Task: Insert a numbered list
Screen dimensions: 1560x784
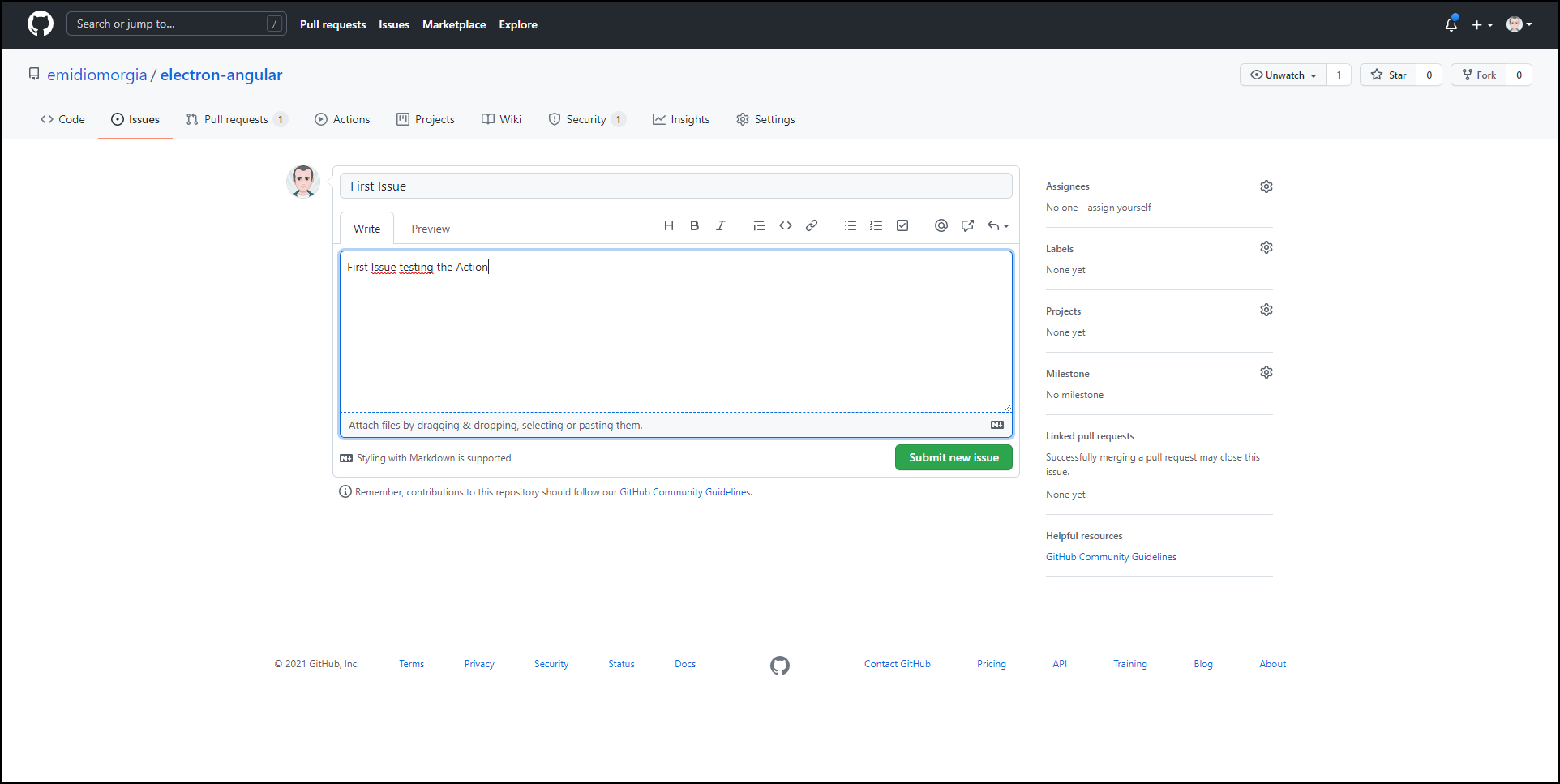Action: pos(876,226)
